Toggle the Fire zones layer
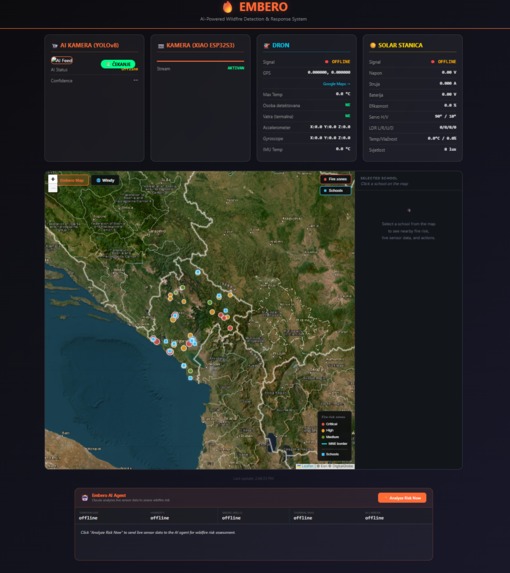Viewport: 510px width, 573px height. point(335,179)
